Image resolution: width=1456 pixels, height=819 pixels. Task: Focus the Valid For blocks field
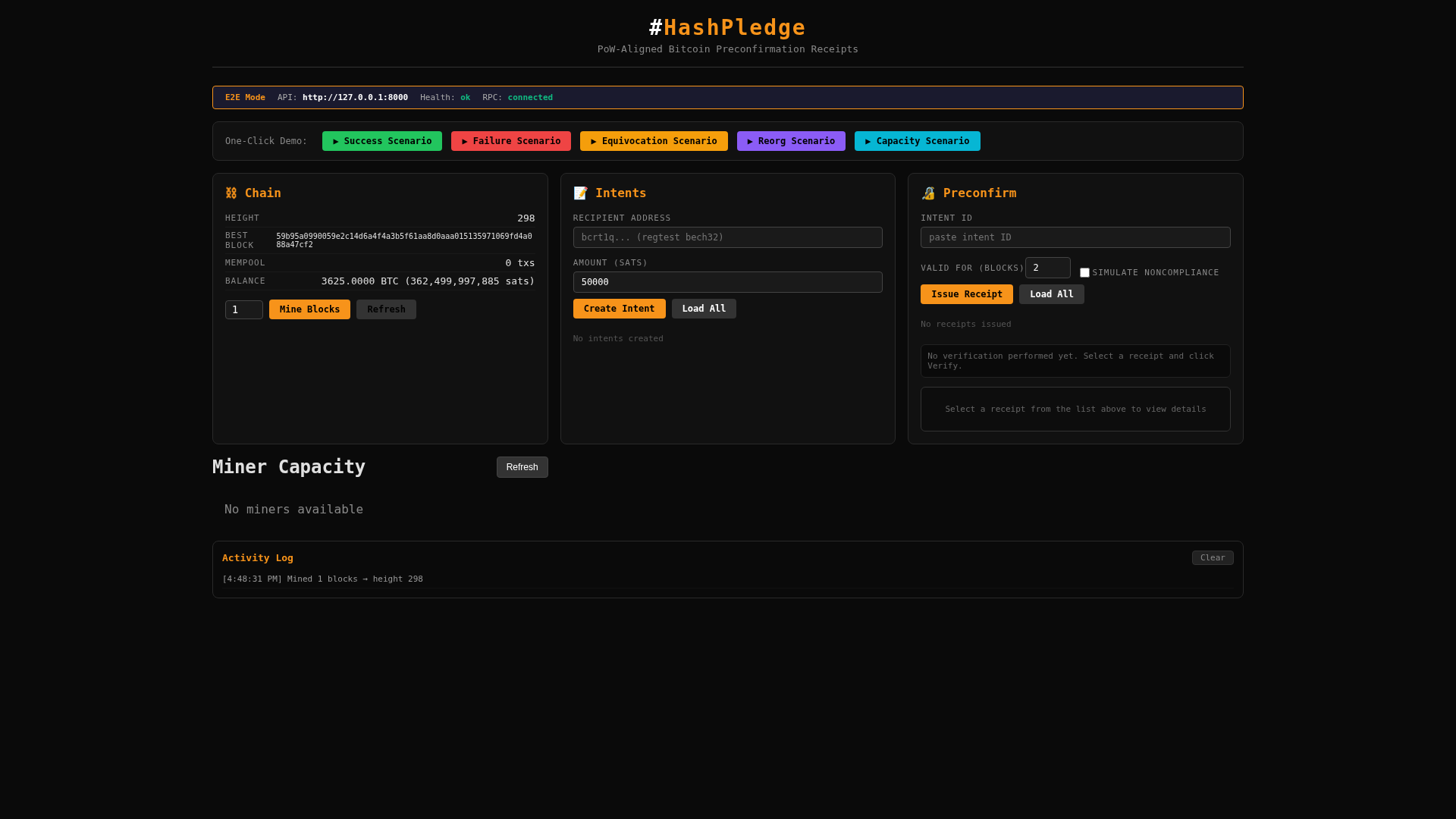point(1047,268)
